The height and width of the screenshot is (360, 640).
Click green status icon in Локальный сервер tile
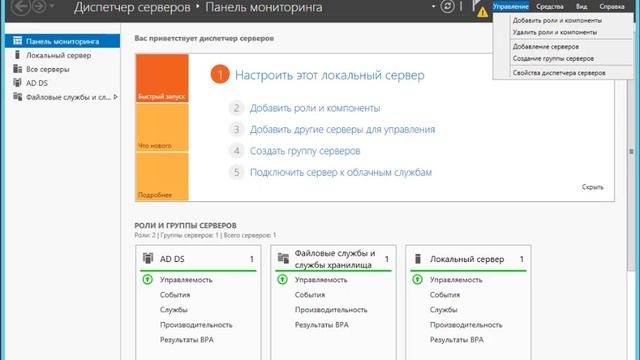417,280
